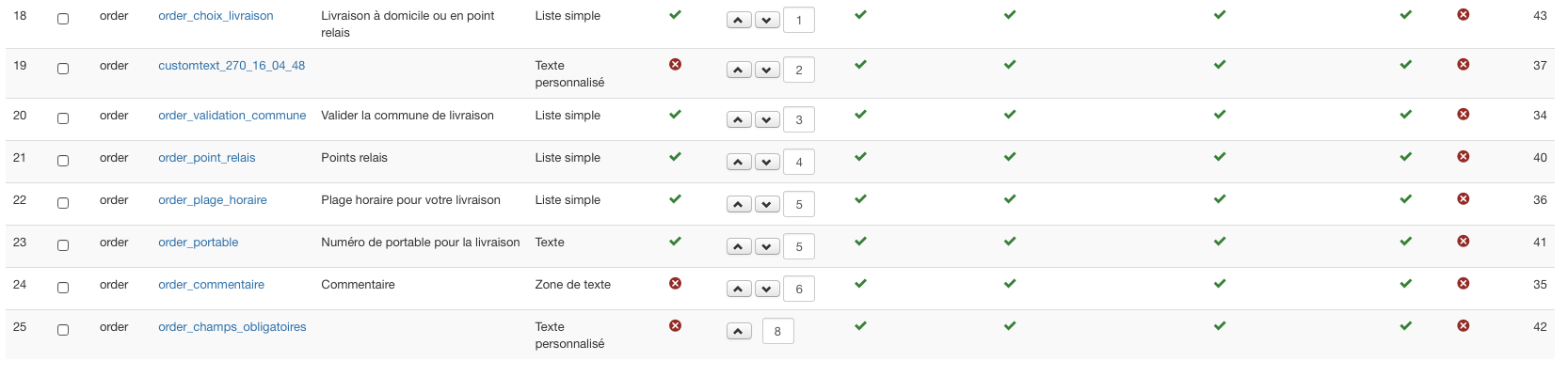Click up arrow for order_champs_obligatoires row
This screenshot has width=1568, height=392.
pyautogui.click(x=739, y=331)
